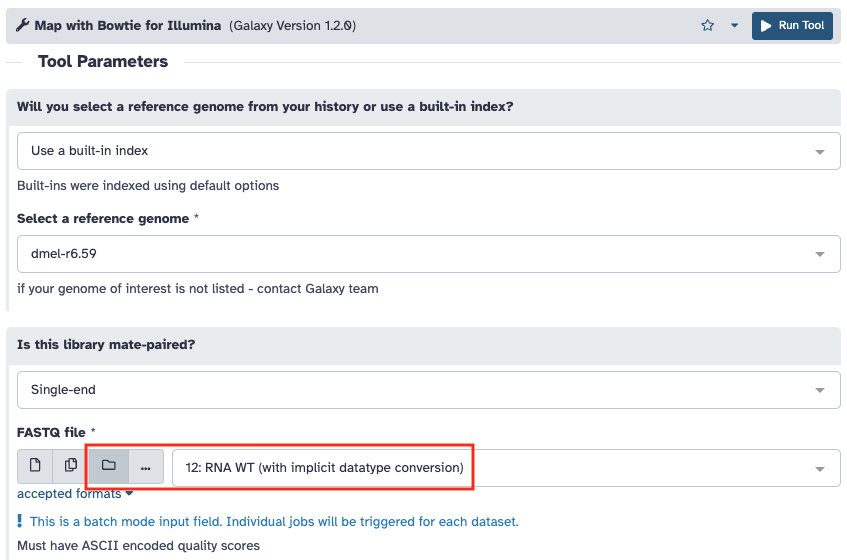The height and width of the screenshot is (560, 847).
Task: Open the Single-end library type dropdown
Action: tap(428, 390)
